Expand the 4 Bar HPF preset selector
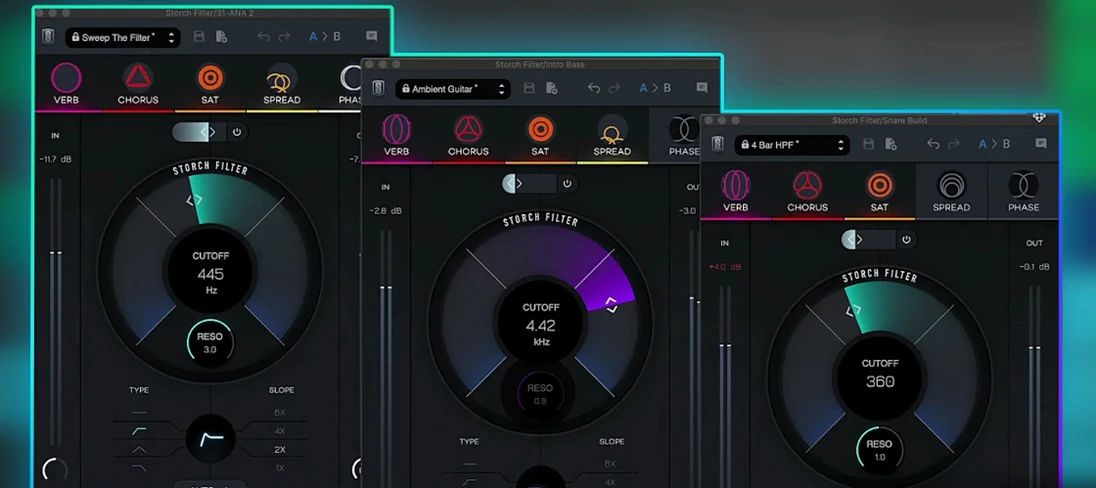This screenshot has height=488, width=1096. coord(792,145)
